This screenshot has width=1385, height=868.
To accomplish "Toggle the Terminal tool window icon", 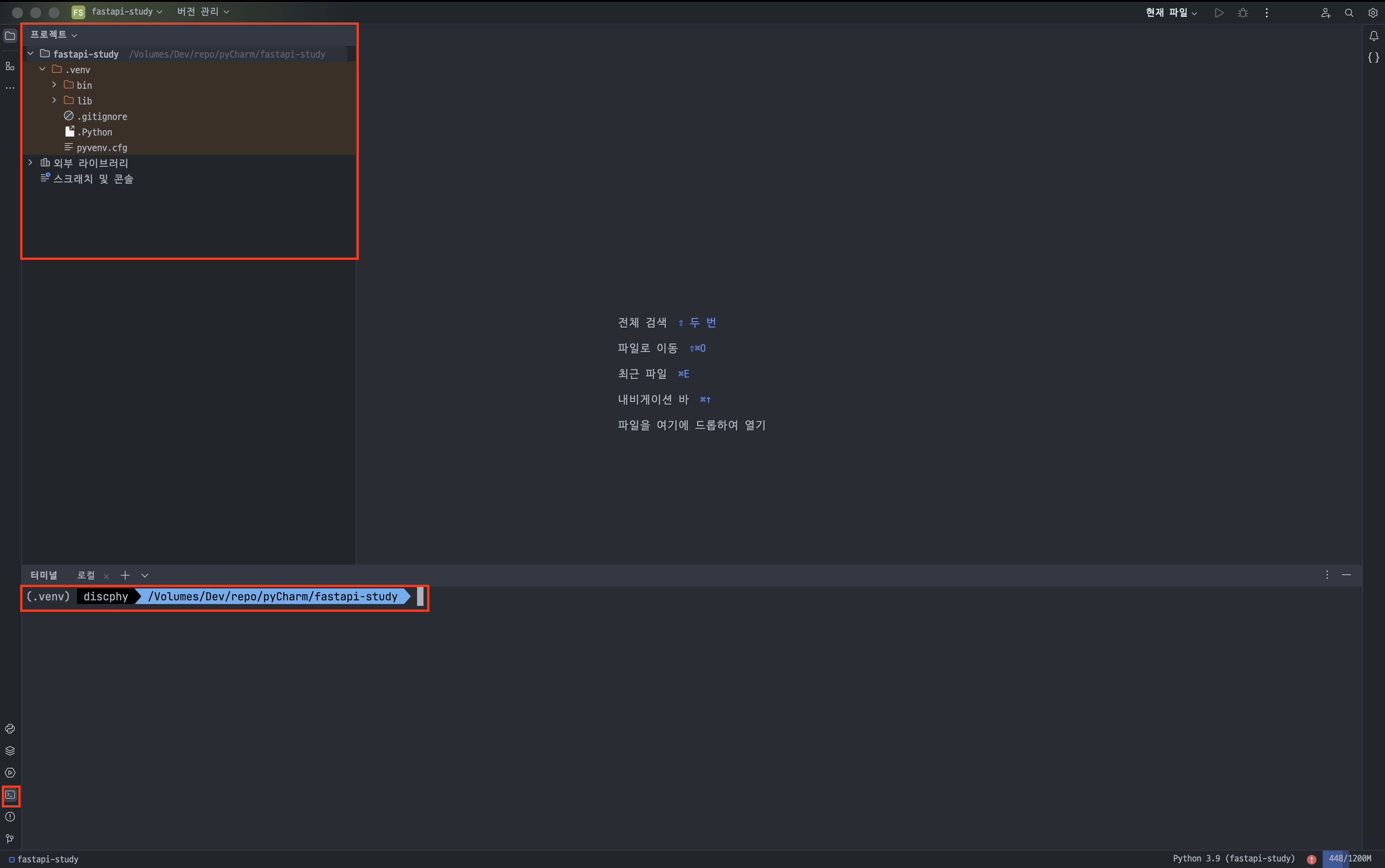I will pos(11,795).
